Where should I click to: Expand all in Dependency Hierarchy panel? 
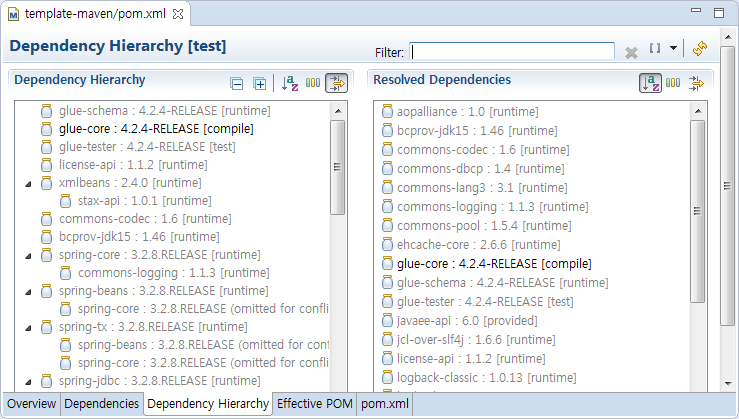coord(259,84)
